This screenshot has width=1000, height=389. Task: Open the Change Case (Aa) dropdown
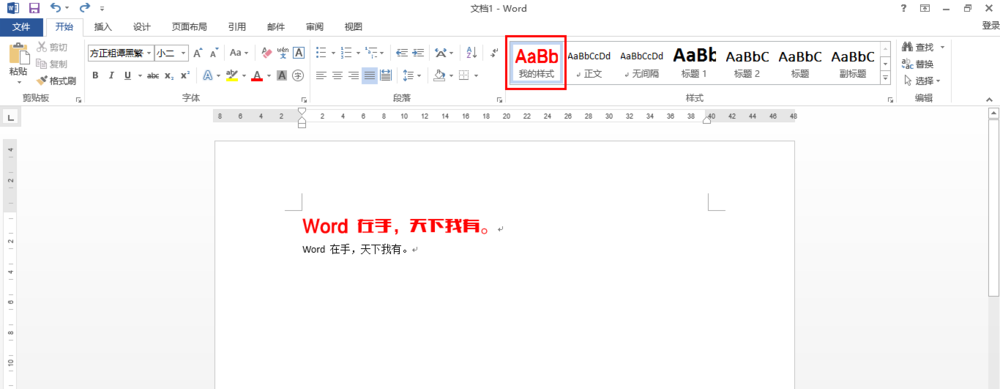239,53
